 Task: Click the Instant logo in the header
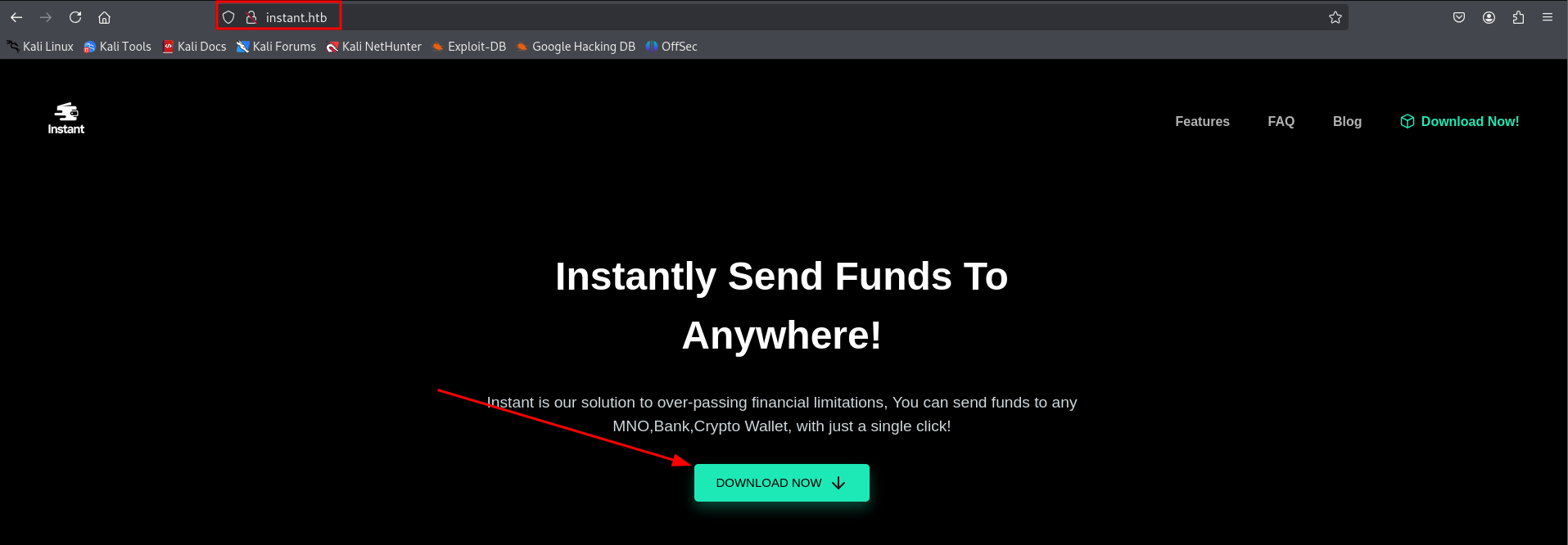pos(66,119)
